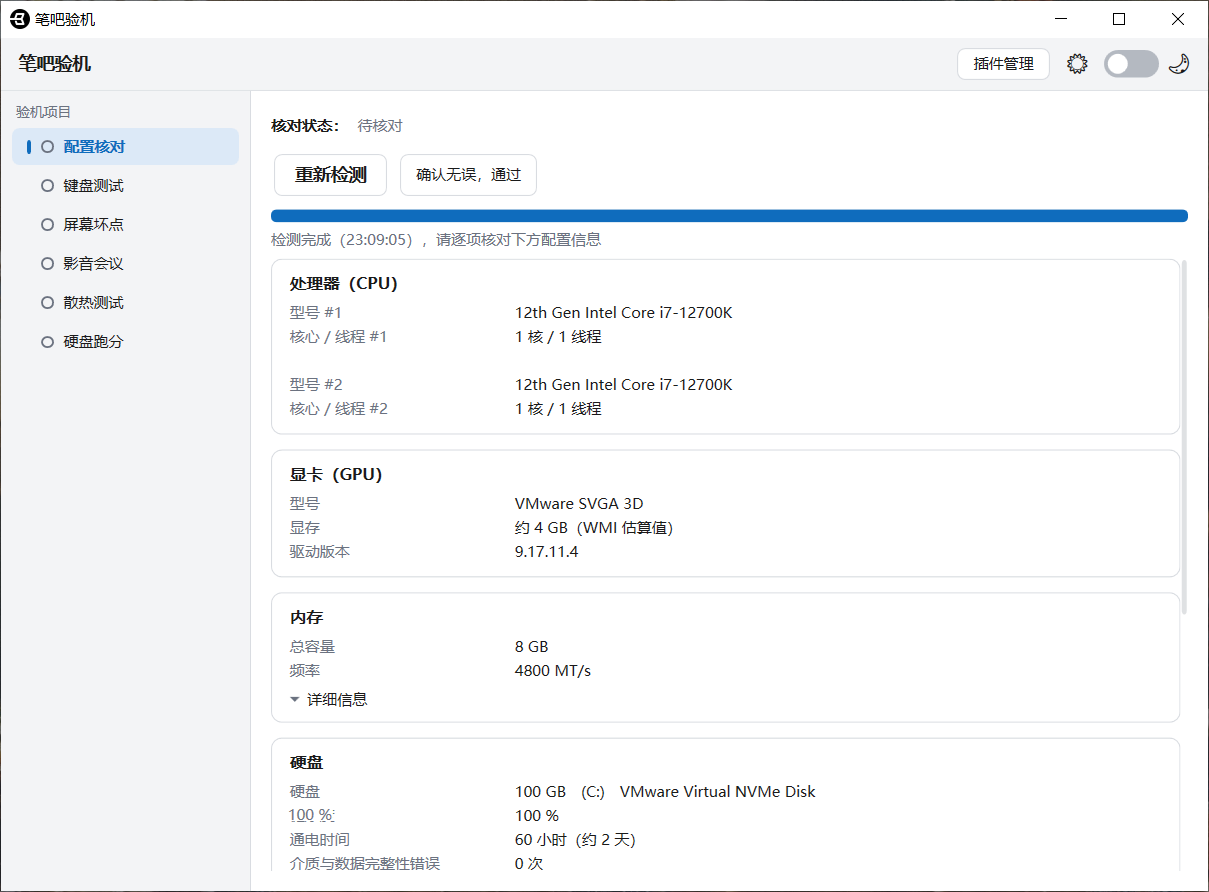Click the vertical scrollbar of config list

(x=1185, y=437)
